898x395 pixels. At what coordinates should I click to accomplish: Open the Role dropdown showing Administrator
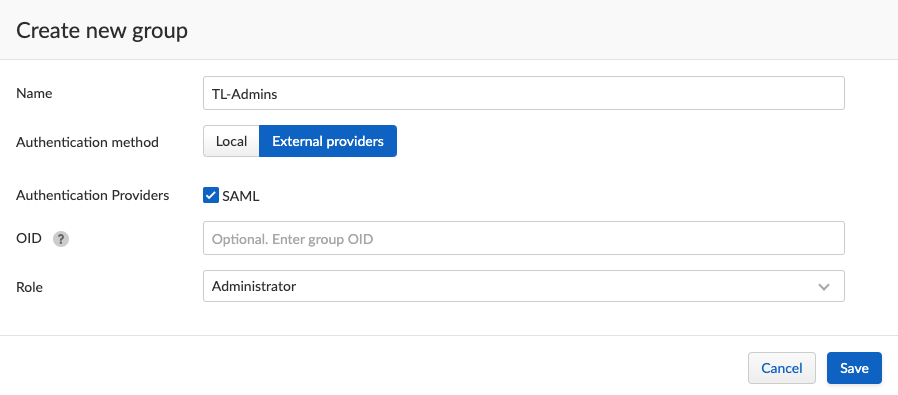(x=523, y=286)
